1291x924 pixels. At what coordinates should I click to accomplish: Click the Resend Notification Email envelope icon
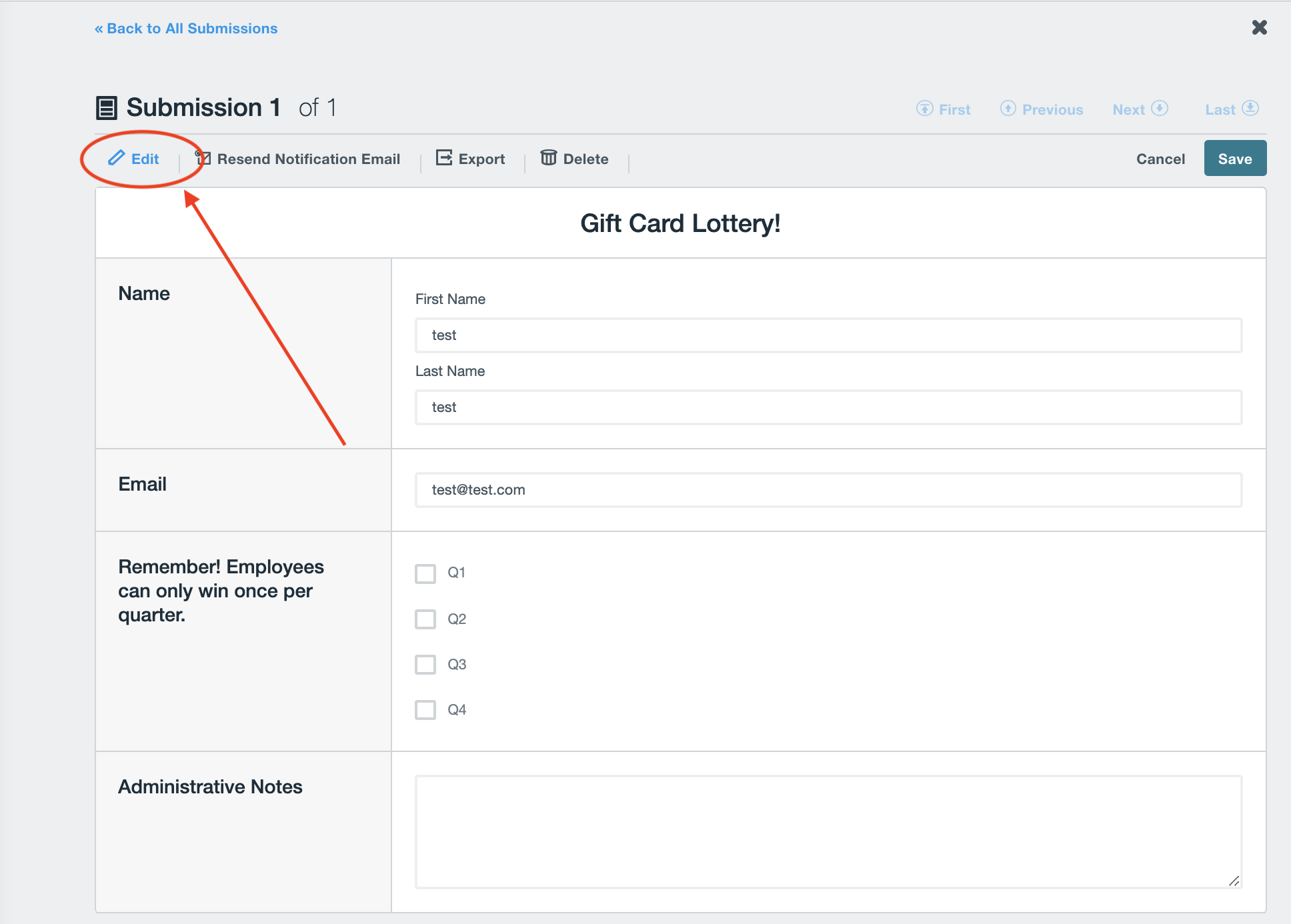pyautogui.click(x=203, y=158)
